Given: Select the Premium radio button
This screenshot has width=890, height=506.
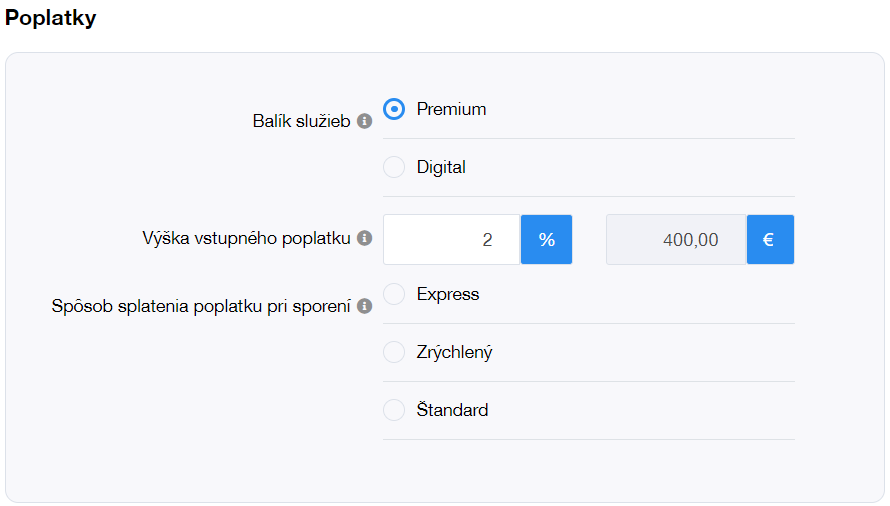Looking at the screenshot, I should pos(395,109).
